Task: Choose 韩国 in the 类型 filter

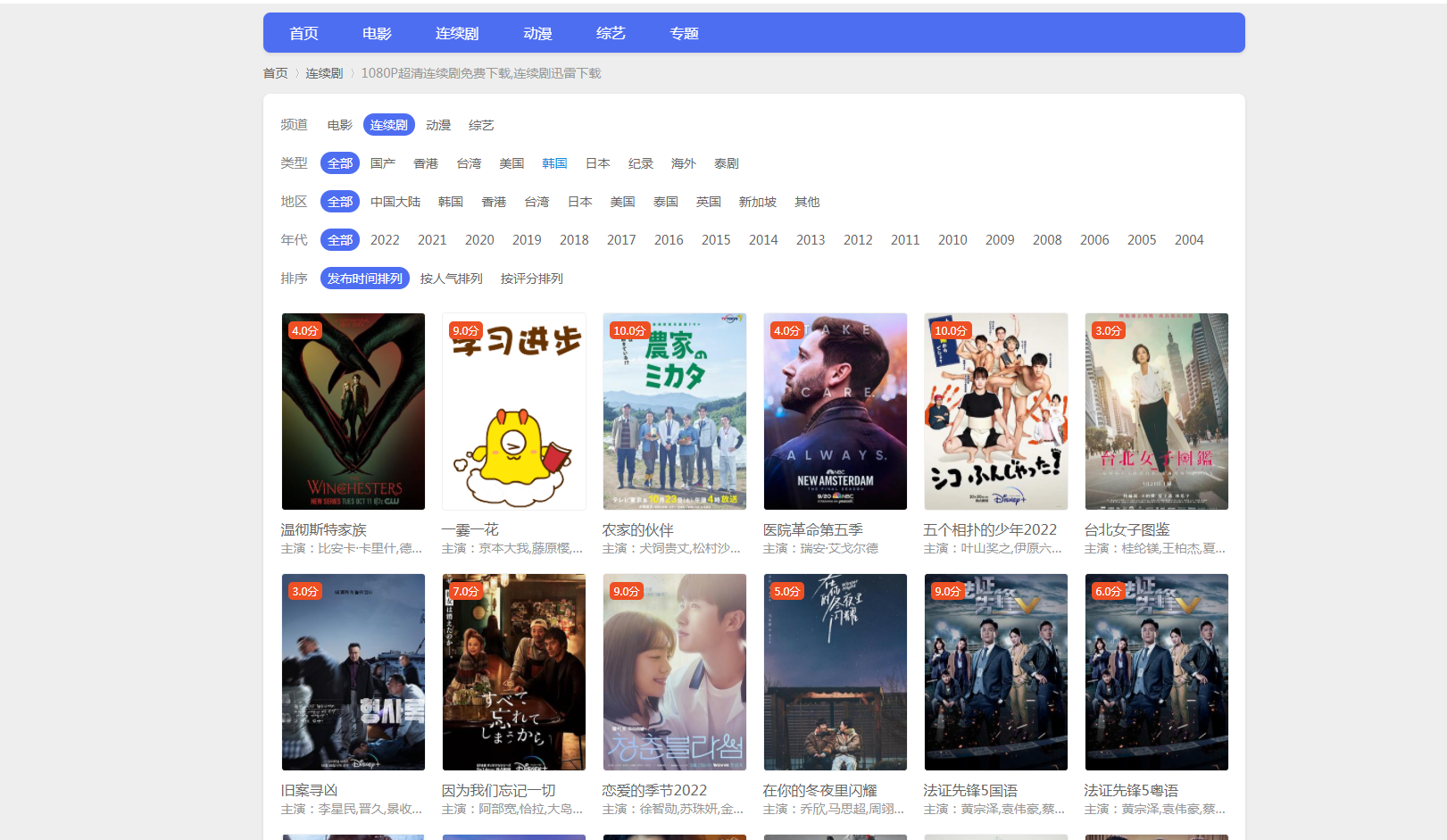Action: click(554, 163)
